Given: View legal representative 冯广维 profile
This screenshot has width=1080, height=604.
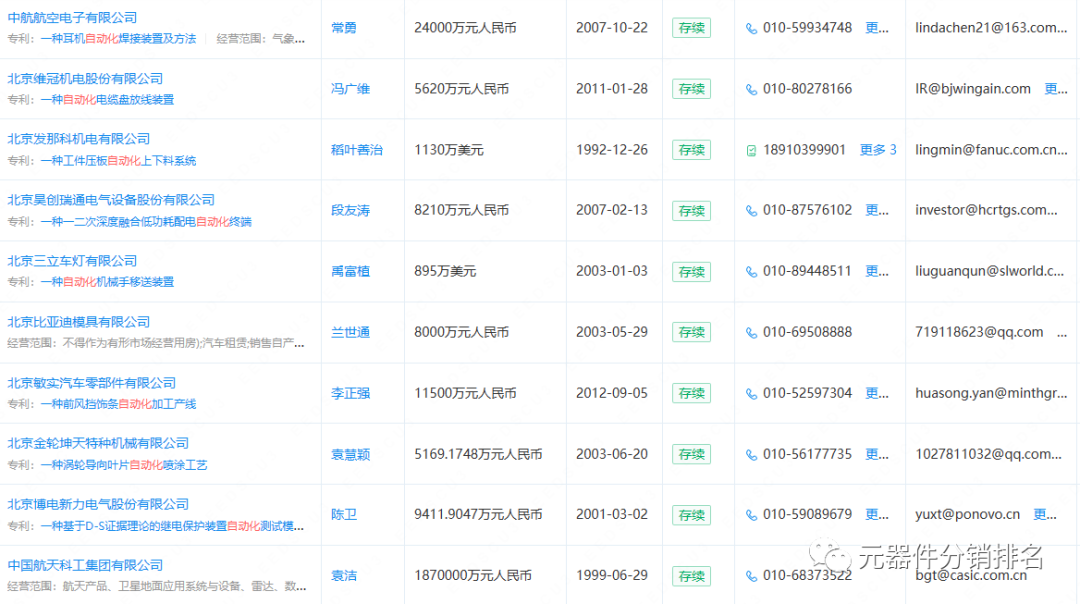Looking at the screenshot, I should click(x=351, y=89).
